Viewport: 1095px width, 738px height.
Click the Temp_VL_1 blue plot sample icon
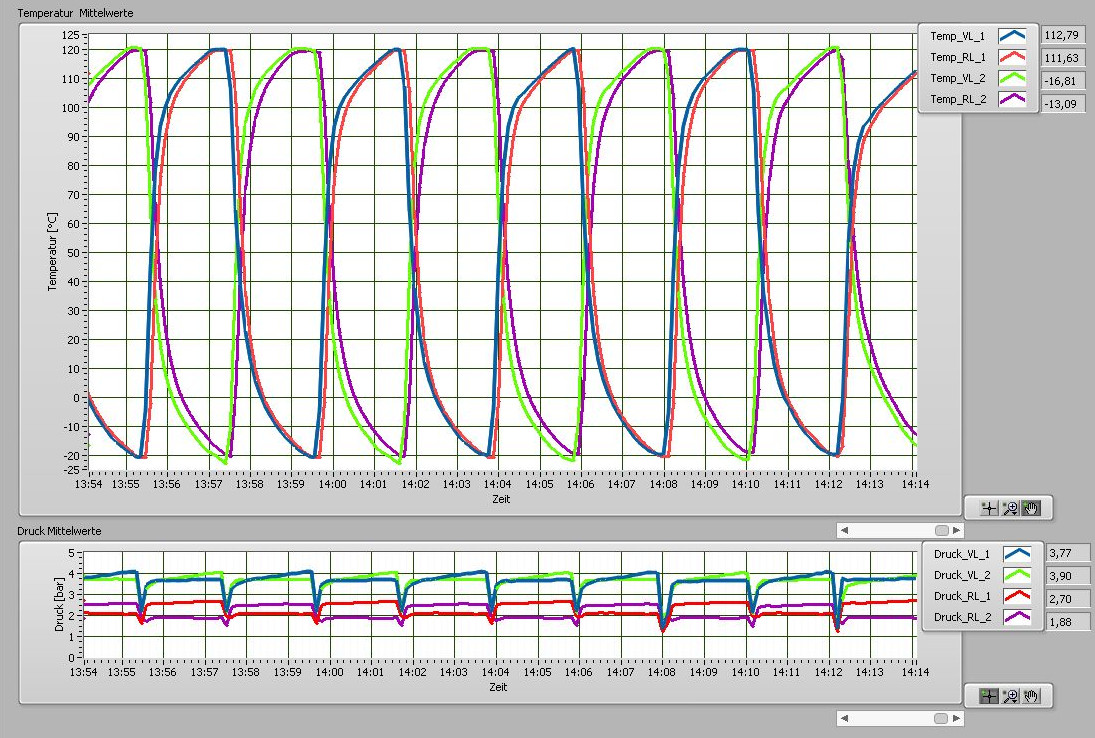[1013, 36]
